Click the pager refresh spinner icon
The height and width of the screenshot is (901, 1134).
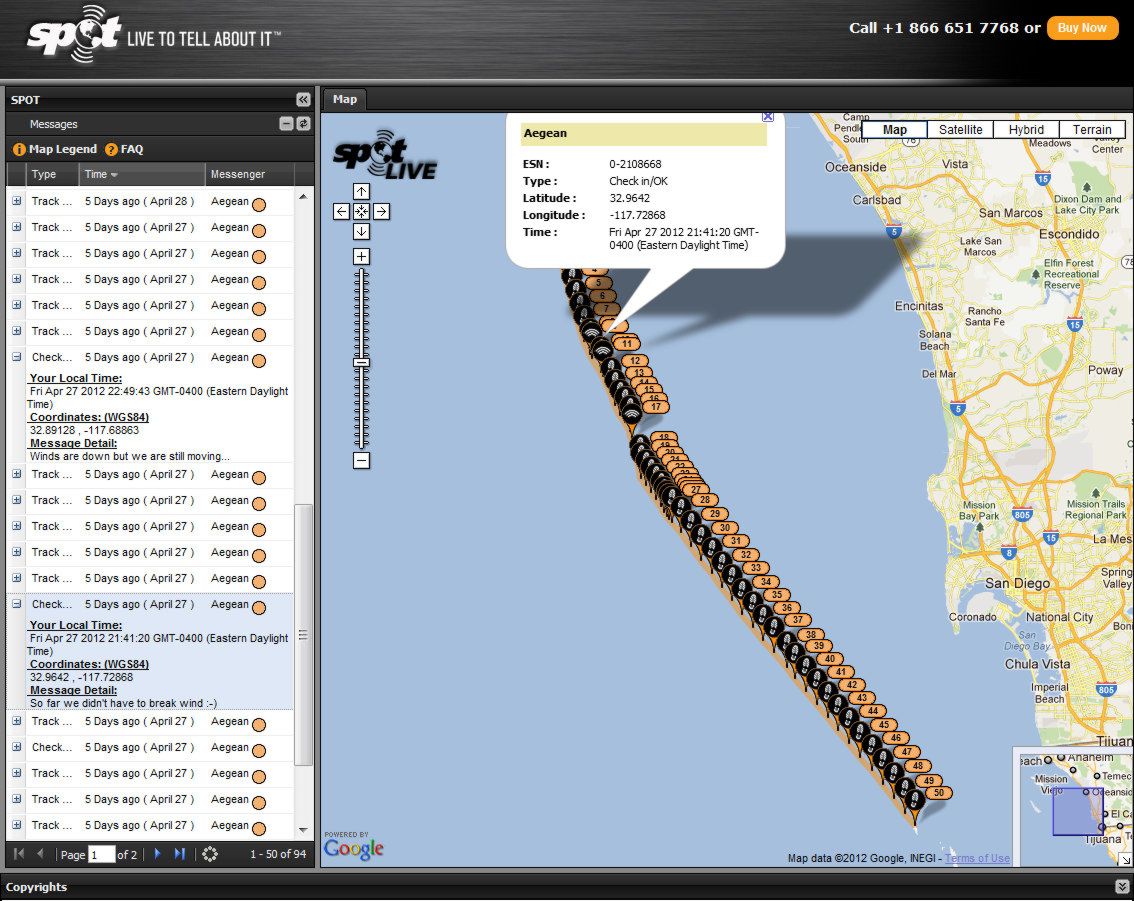click(210, 854)
